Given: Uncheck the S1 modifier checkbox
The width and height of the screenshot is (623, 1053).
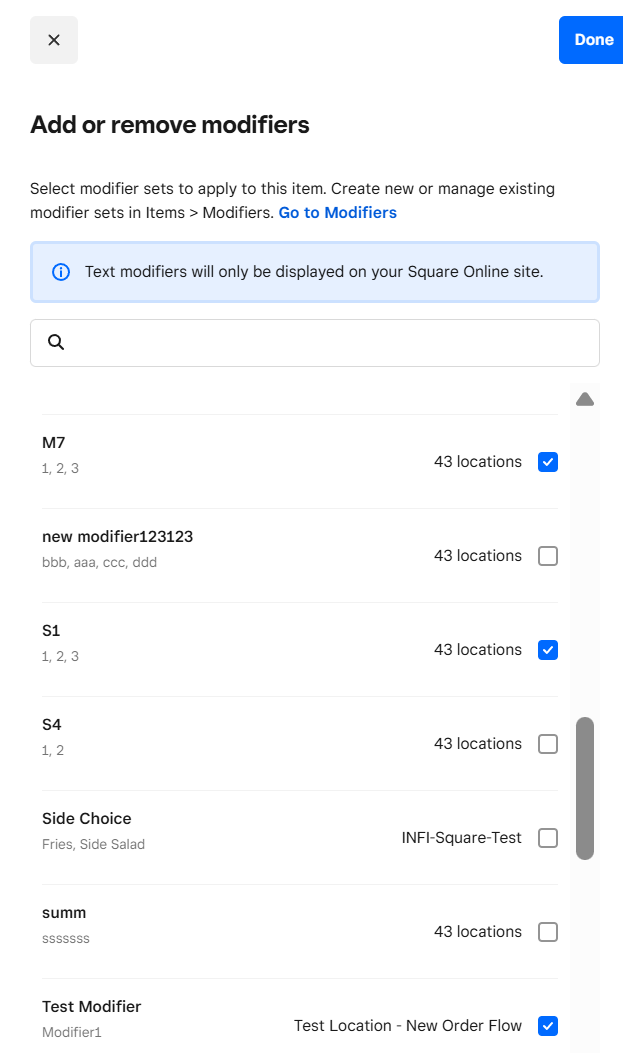Looking at the screenshot, I should tap(548, 650).
